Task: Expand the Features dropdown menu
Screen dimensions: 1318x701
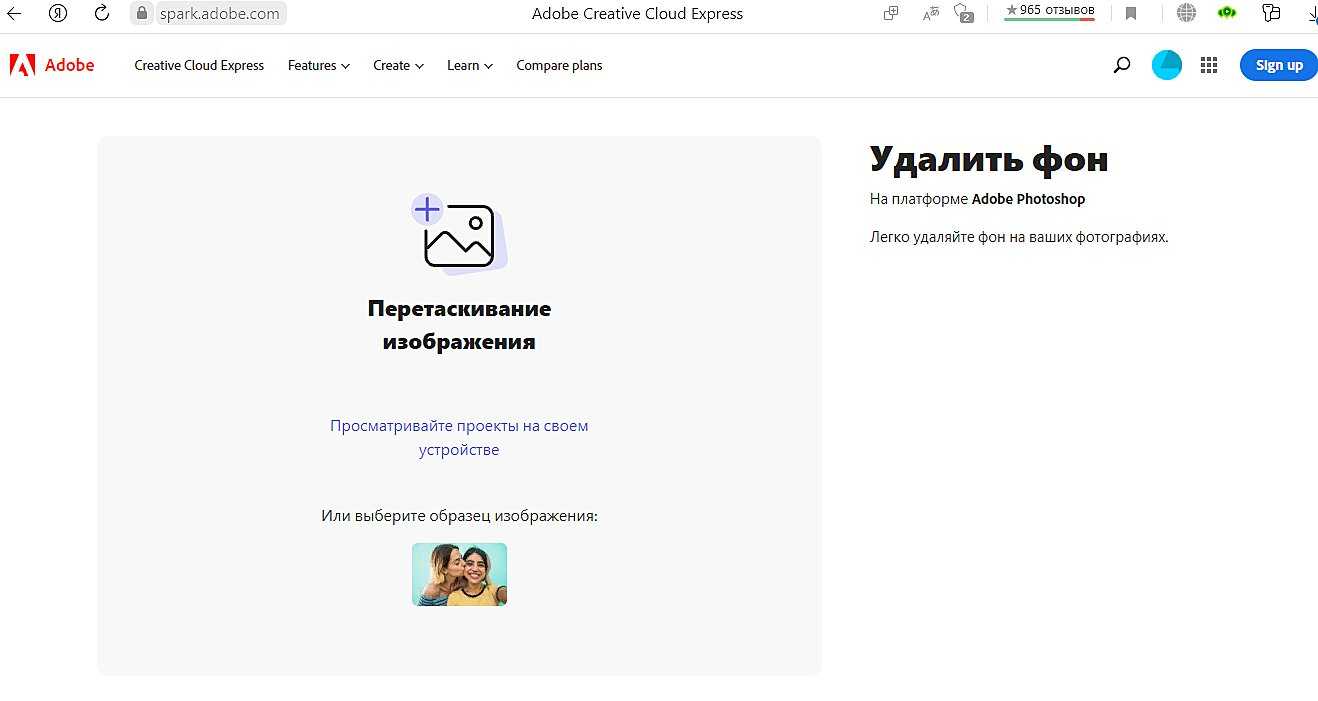Action: (318, 65)
